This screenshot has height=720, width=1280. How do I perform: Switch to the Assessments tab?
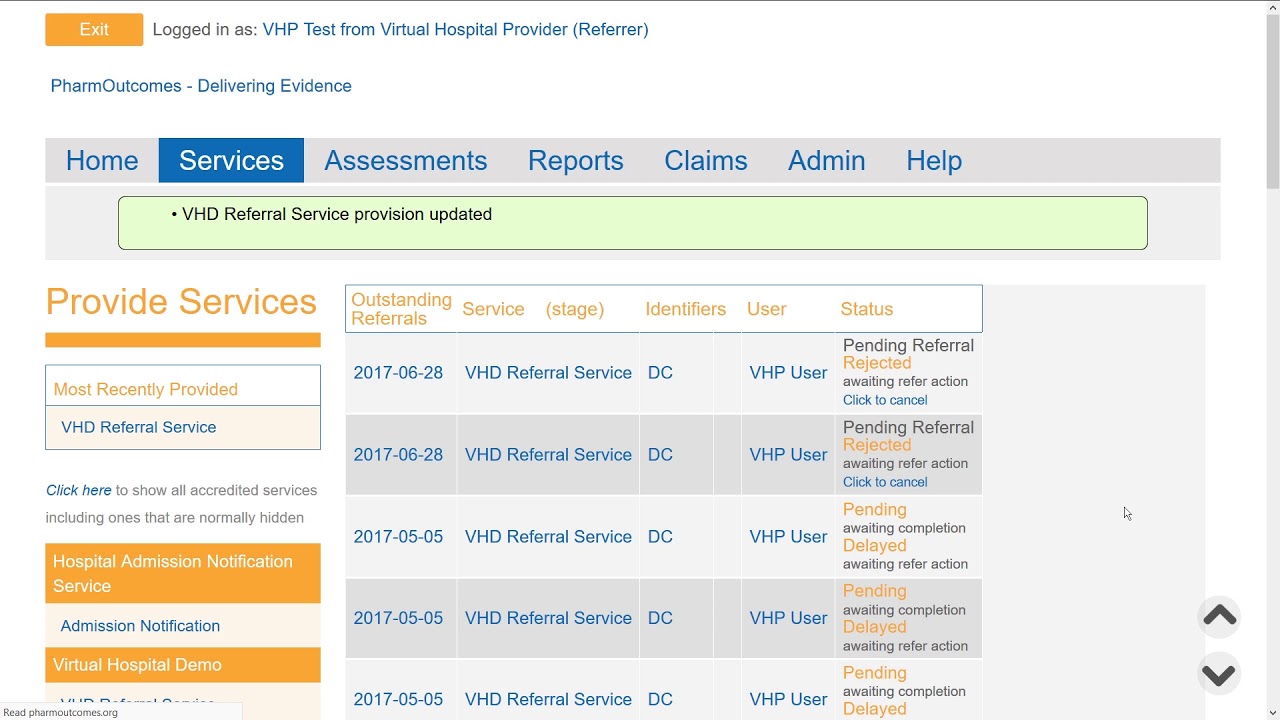405,160
